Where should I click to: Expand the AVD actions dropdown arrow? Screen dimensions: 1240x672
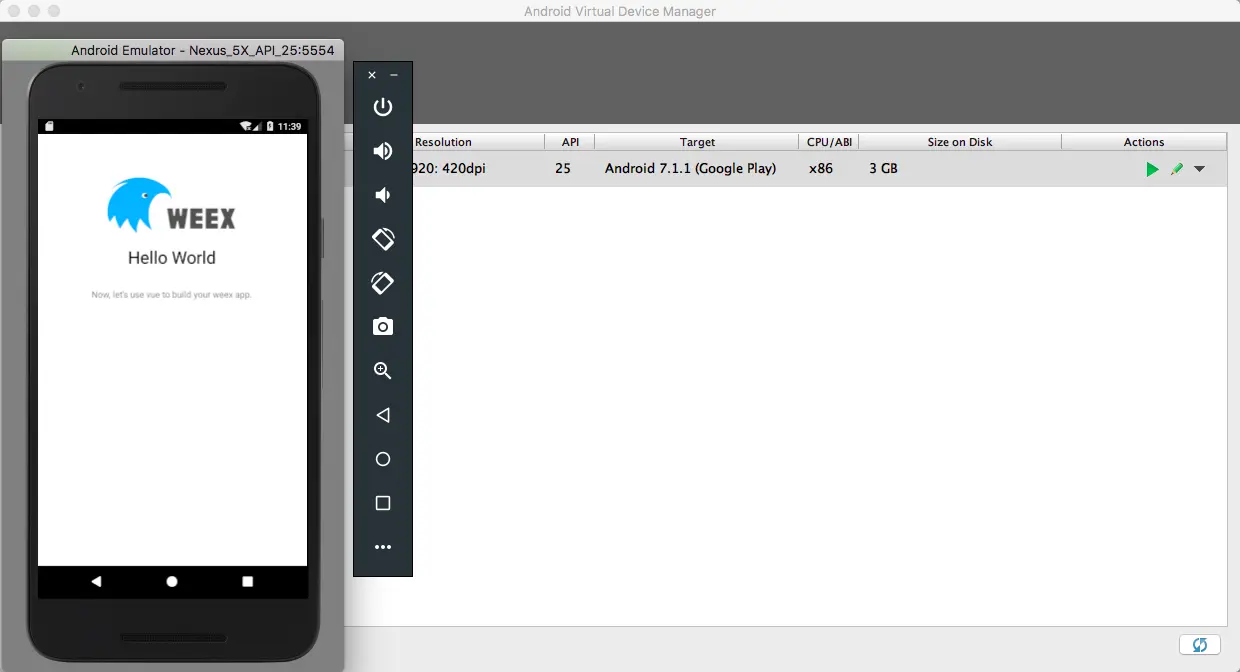click(1199, 169)
